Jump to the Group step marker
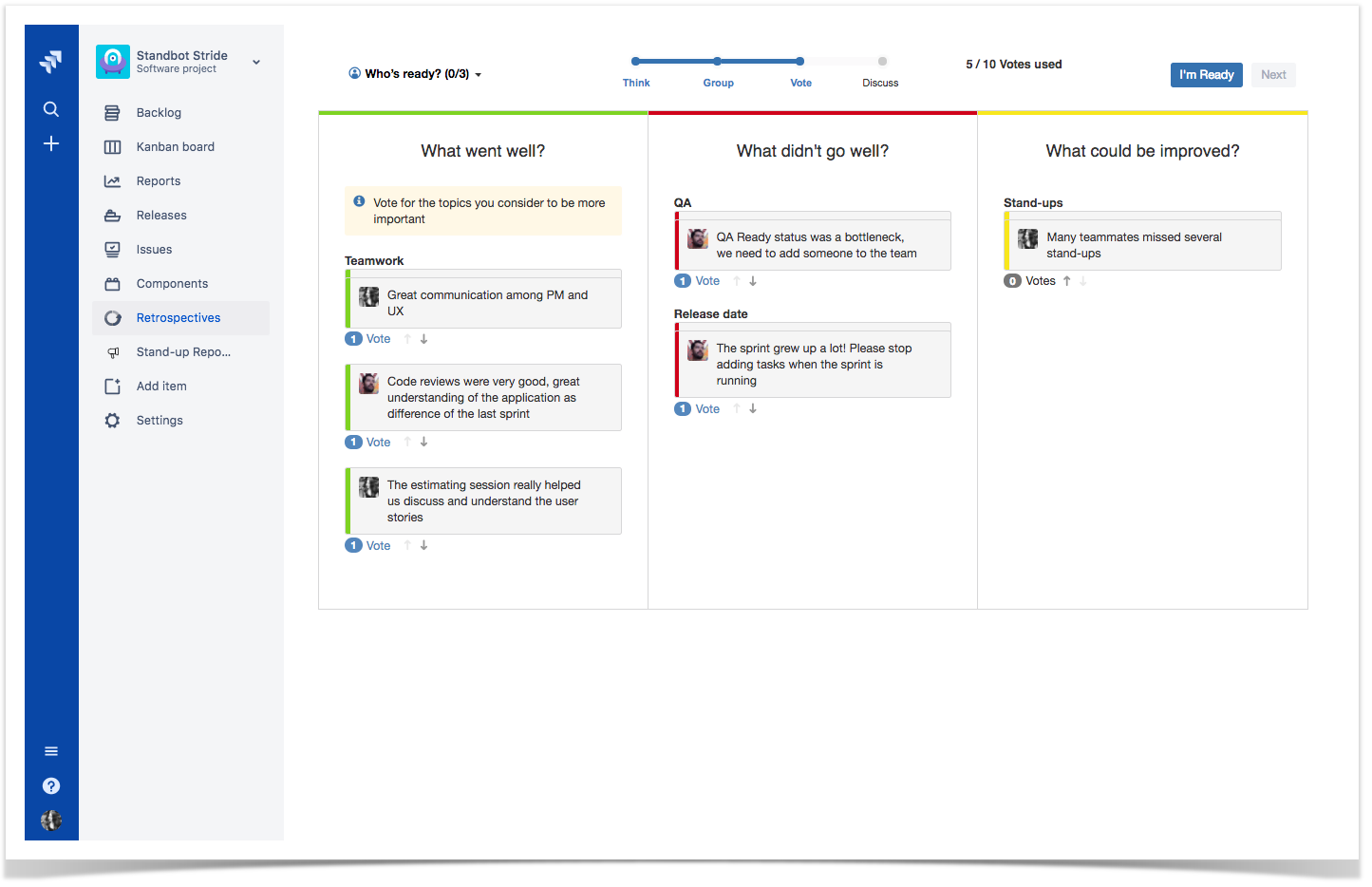1372x887 pixels. click(718, 61)
